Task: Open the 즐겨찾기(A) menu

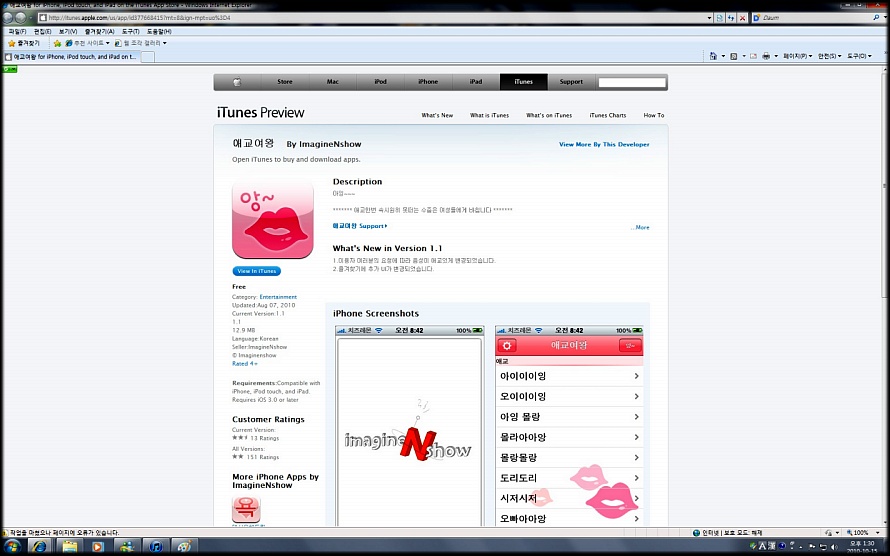Action: tap(99, 32)
